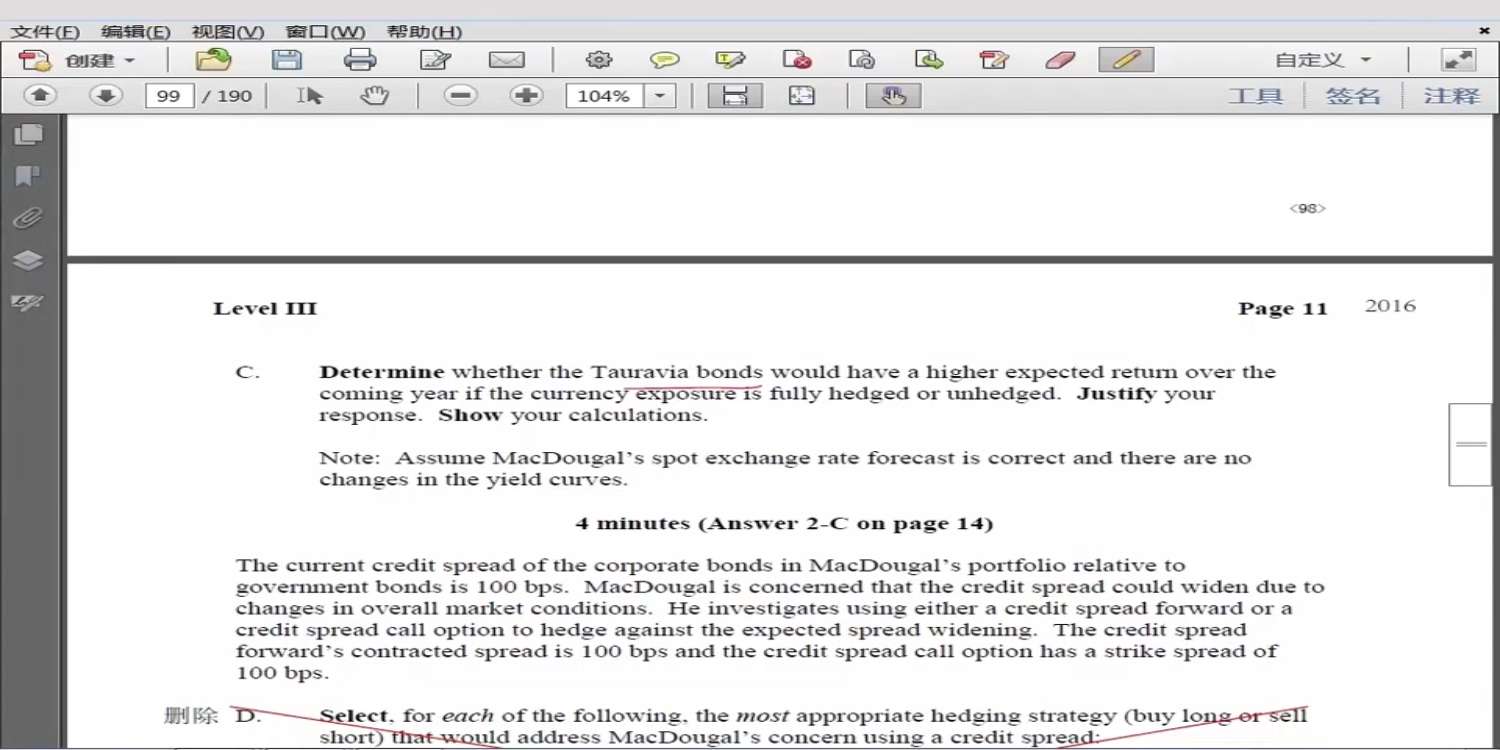The width and height of the screenshot is (1500, 750).
Task: Click the email envelope icon
Action: tap(507, 60)
